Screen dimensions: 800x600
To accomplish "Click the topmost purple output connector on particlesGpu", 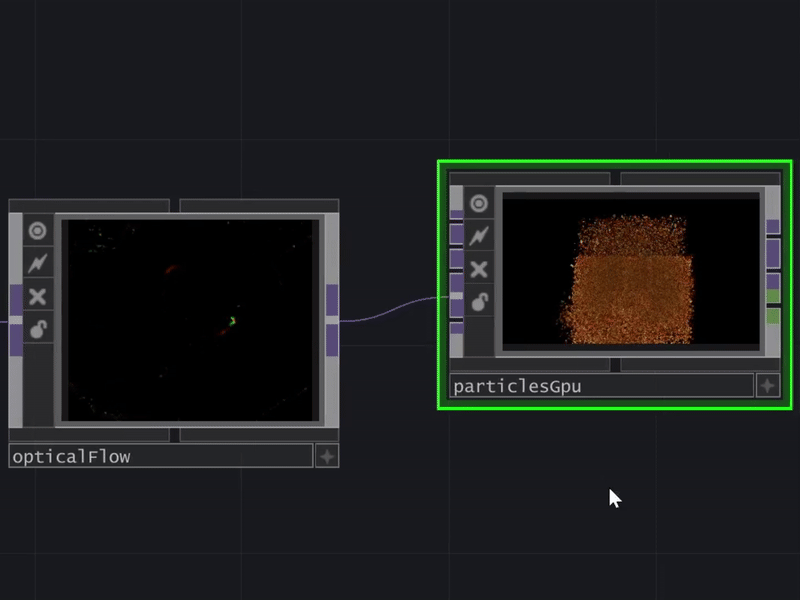I will pyautogui.click(x=773, y=227).
